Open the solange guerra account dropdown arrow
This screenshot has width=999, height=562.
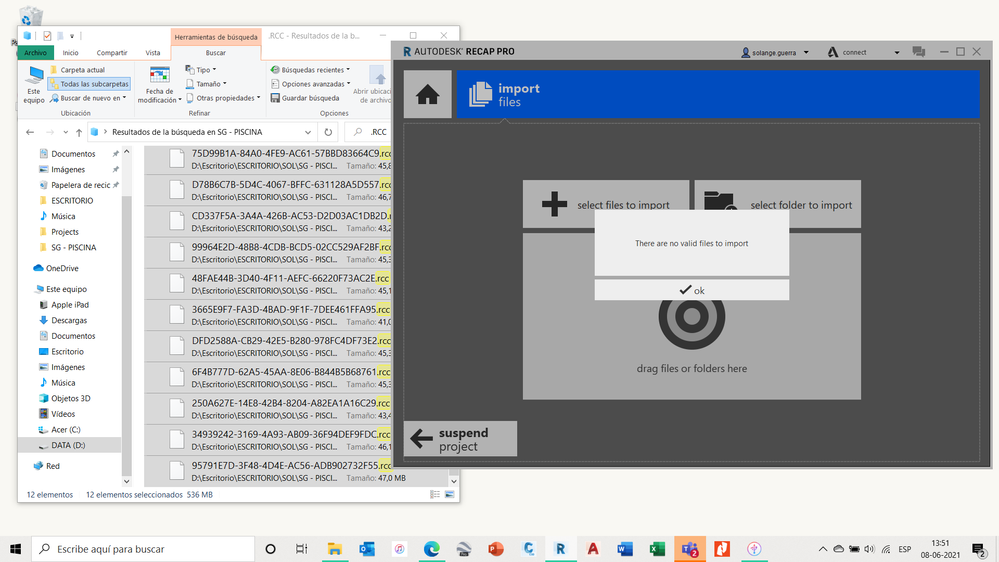(x=806, y=52)
